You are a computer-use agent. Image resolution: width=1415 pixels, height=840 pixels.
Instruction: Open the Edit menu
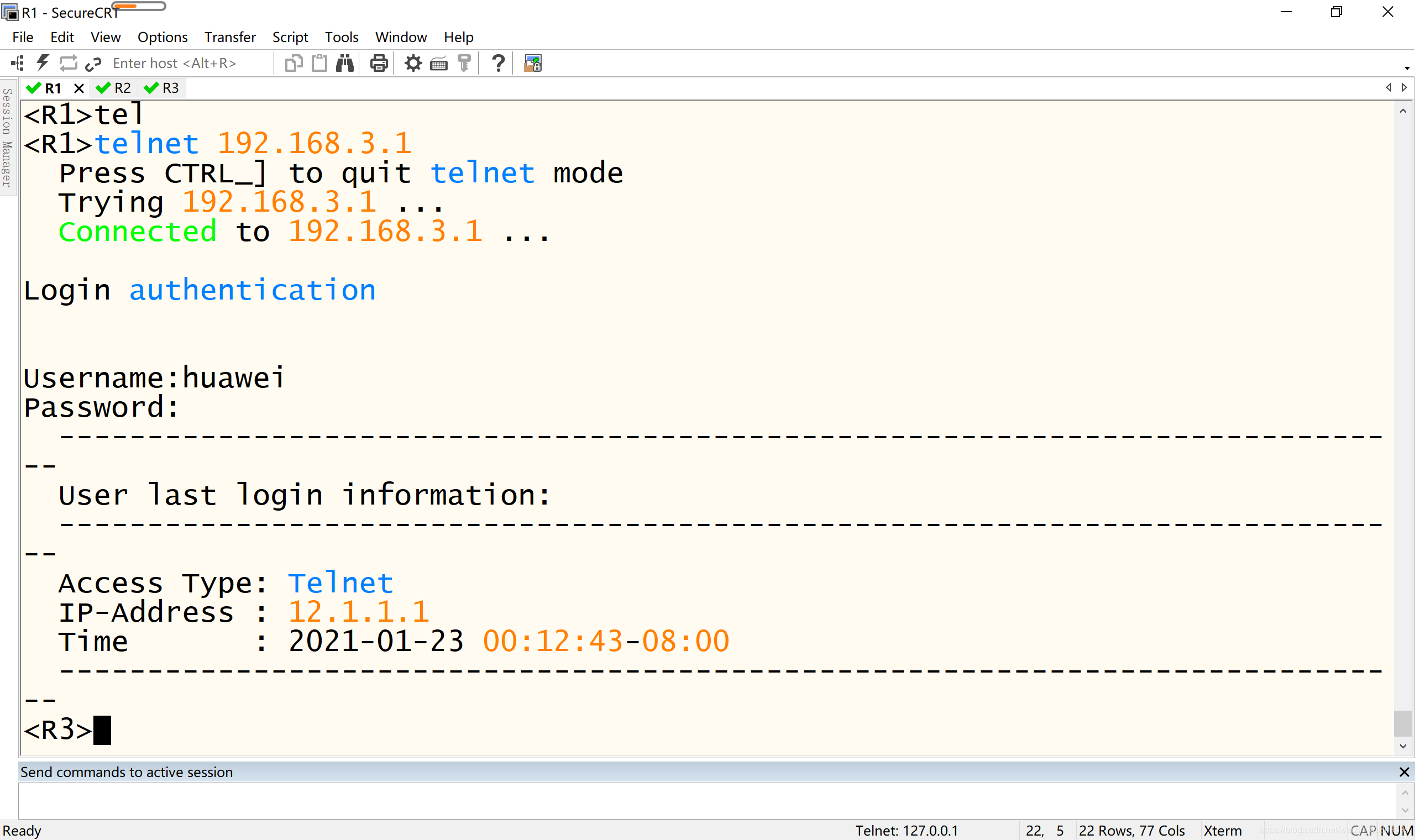[62, 37]
